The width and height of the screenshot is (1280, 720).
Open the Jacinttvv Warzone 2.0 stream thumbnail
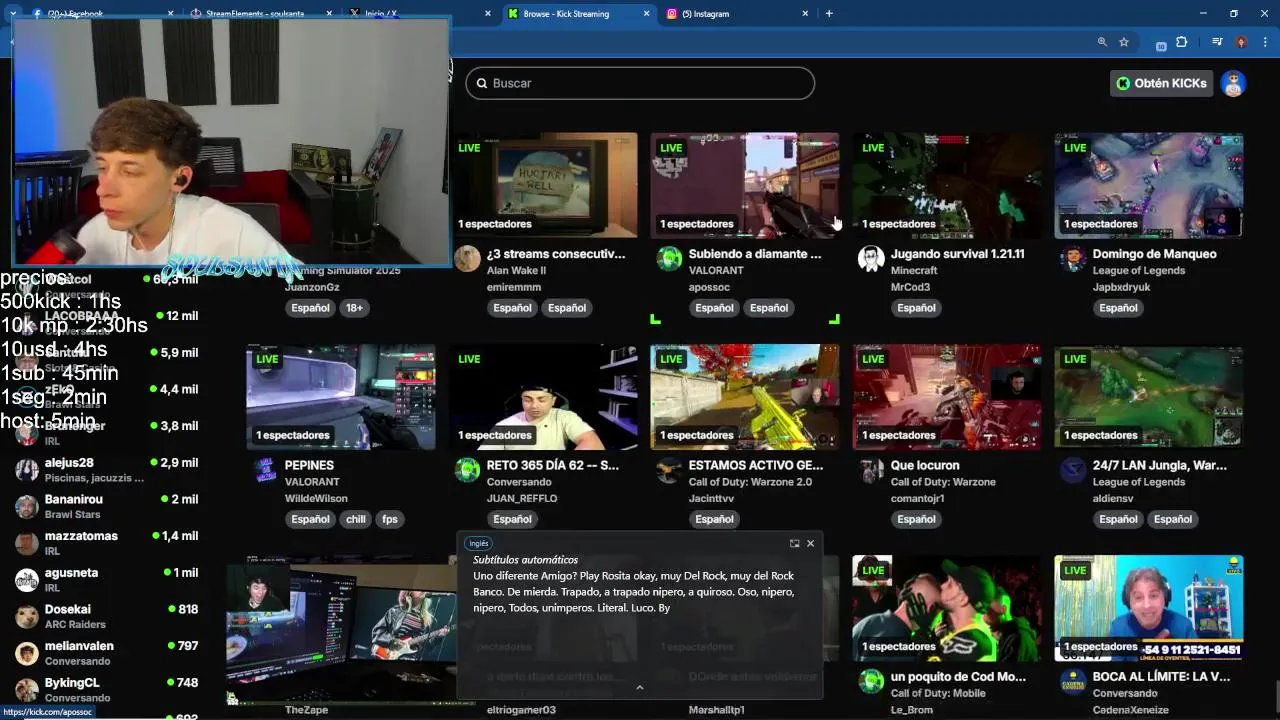745,397
